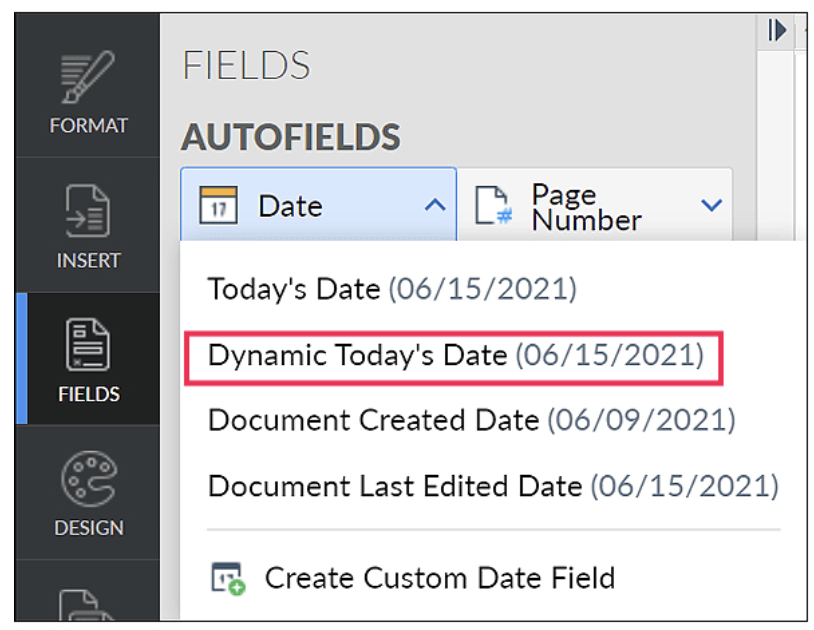Click the Date autofield label
This screenshot has height=630, width=814.
[x=290, y=205]
